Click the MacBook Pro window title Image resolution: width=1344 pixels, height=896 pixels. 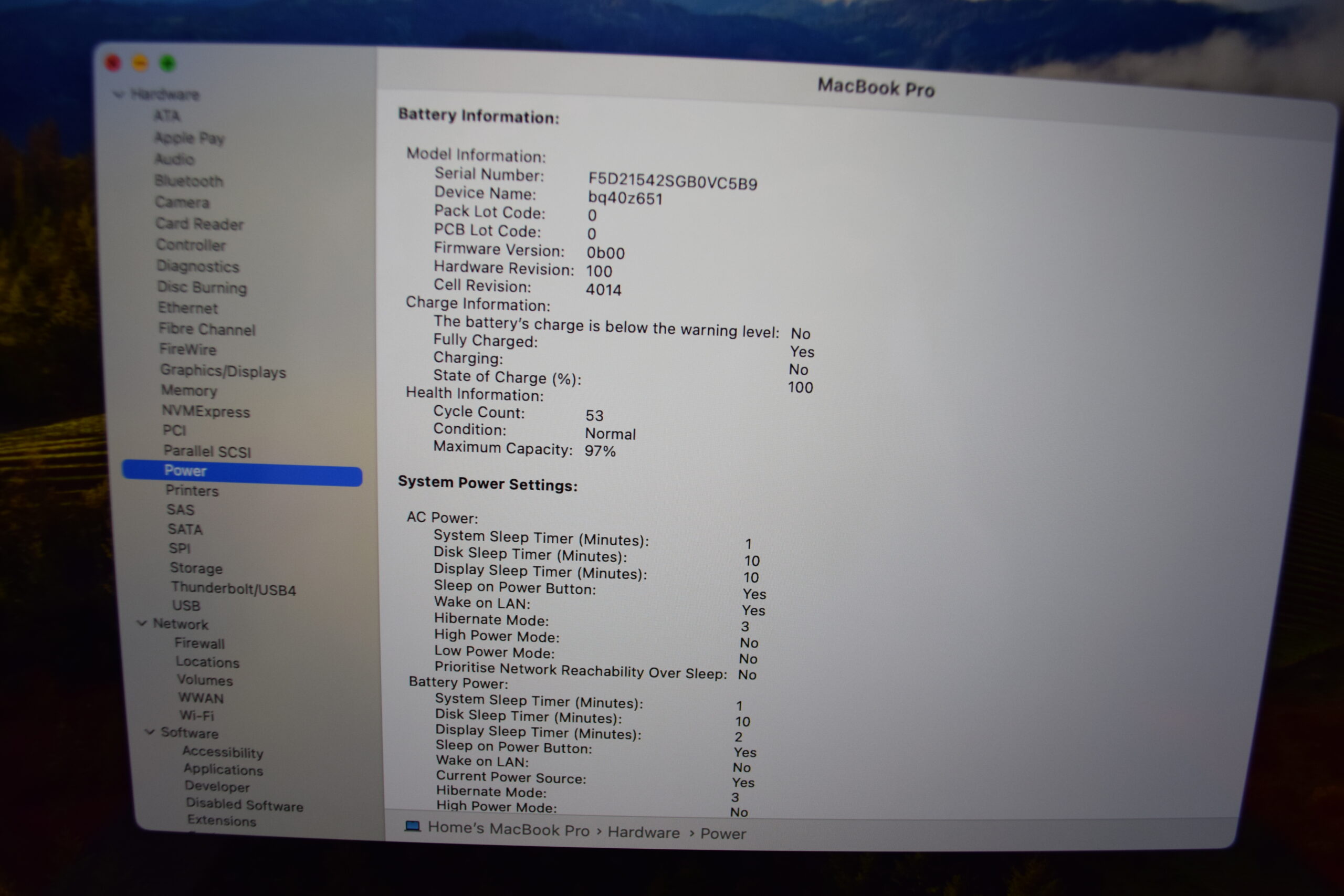tap(876, 88)
